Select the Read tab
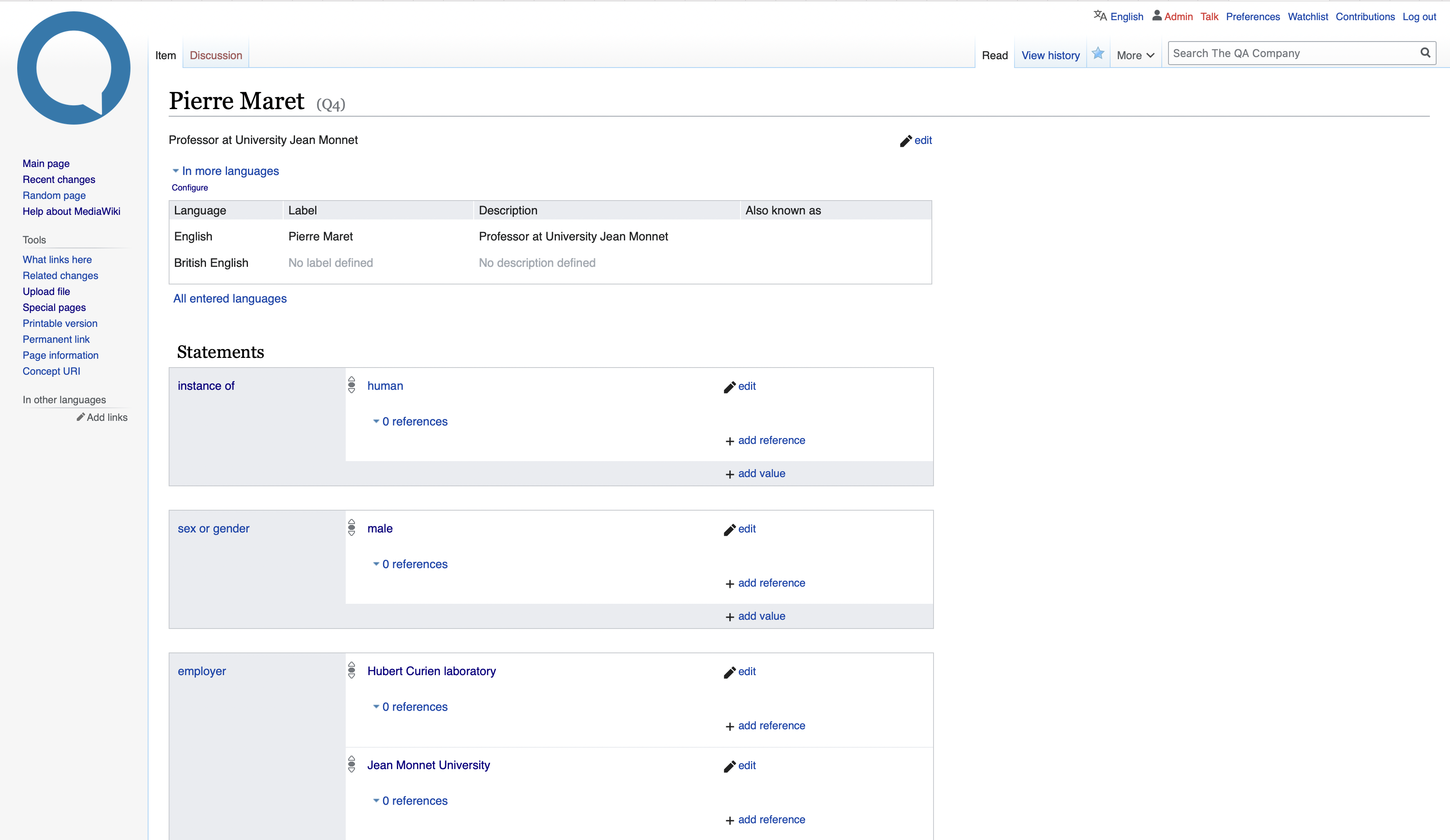Image resolution: width=1450 pixels, height=840 pixels. [x=995, y=55]
